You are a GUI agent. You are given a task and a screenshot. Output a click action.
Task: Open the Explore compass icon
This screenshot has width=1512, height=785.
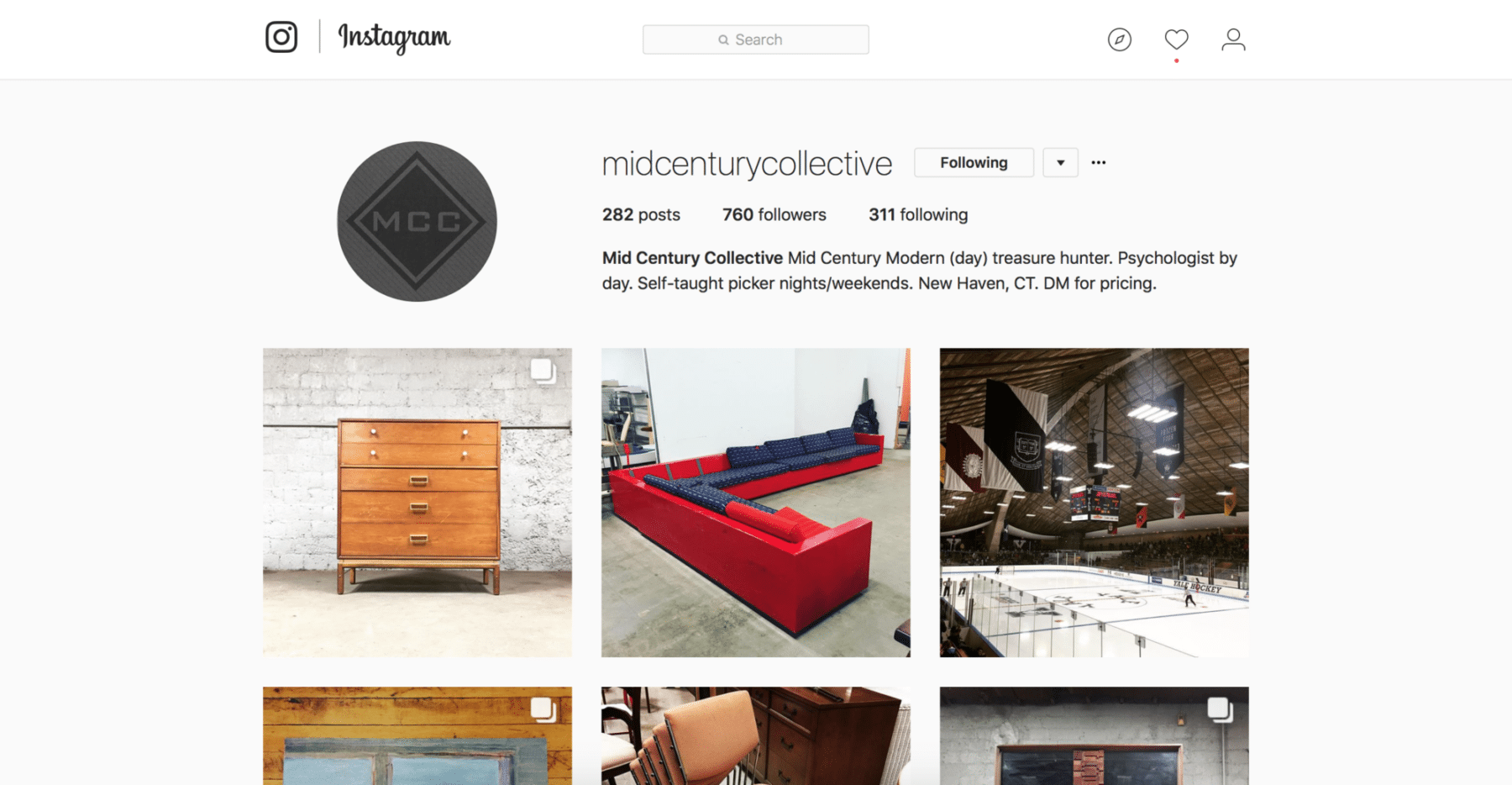1119,40
